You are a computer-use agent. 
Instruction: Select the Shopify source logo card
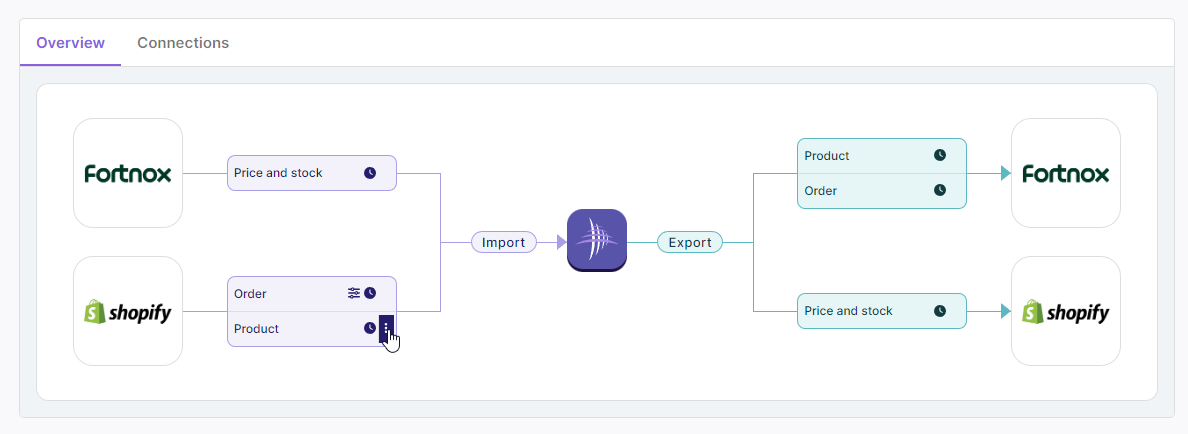point(128,311)
